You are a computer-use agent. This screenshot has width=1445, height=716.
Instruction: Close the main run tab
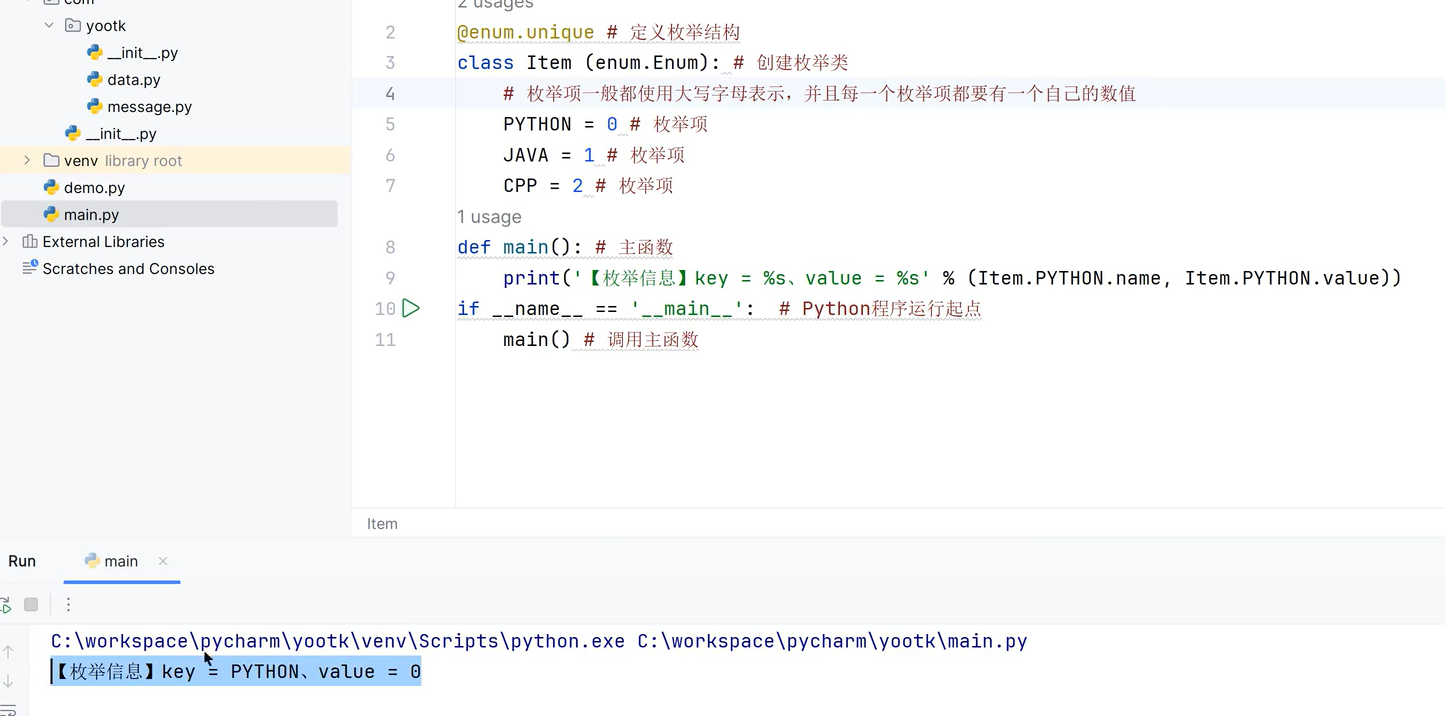pyautogui.click(x=163, y=562)
